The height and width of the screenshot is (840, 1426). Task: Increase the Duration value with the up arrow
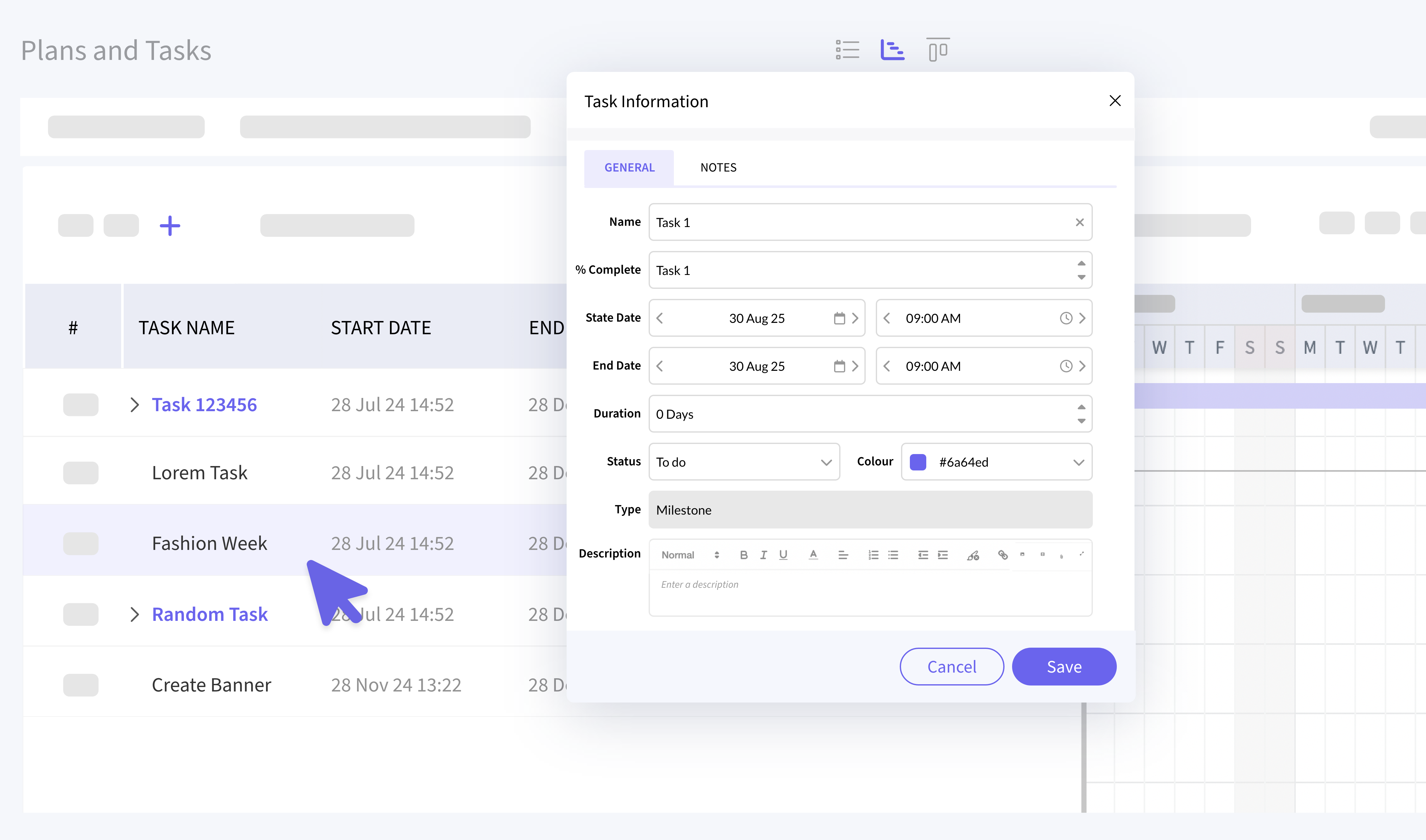click(x=1081, y=407)
